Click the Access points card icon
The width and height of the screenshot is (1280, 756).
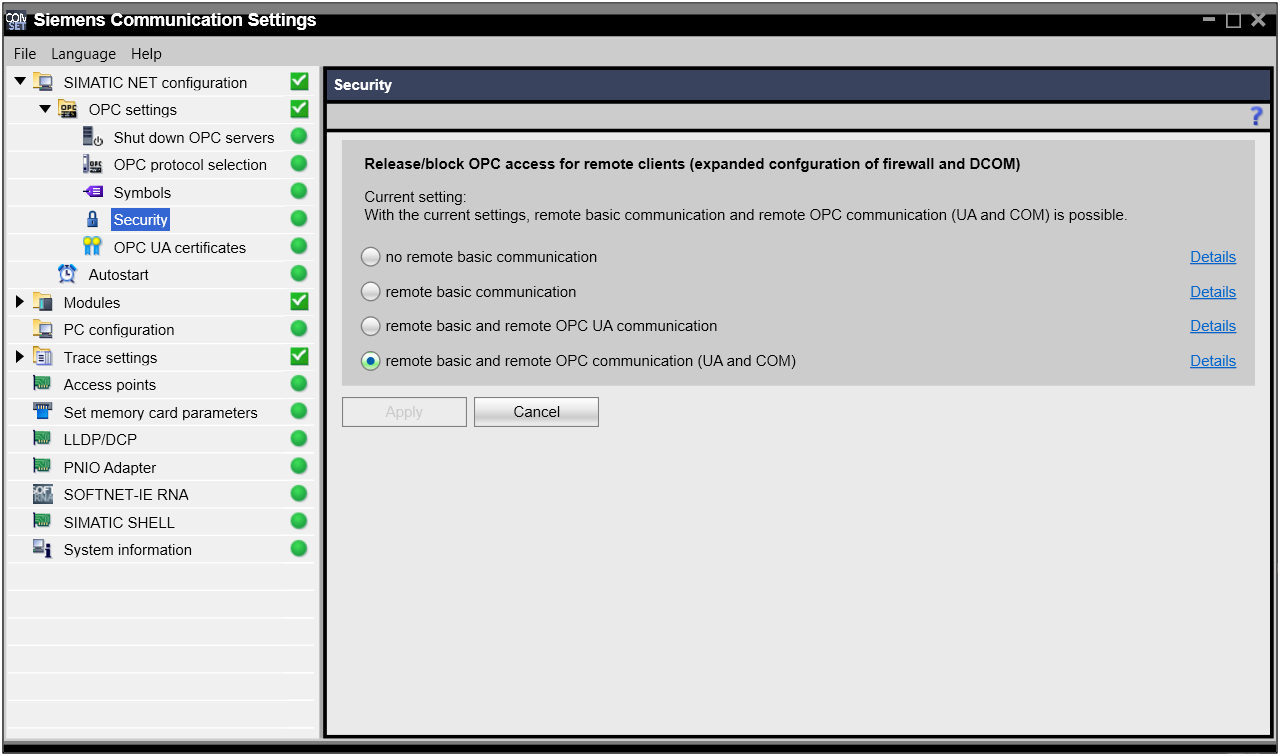[43, 384]
